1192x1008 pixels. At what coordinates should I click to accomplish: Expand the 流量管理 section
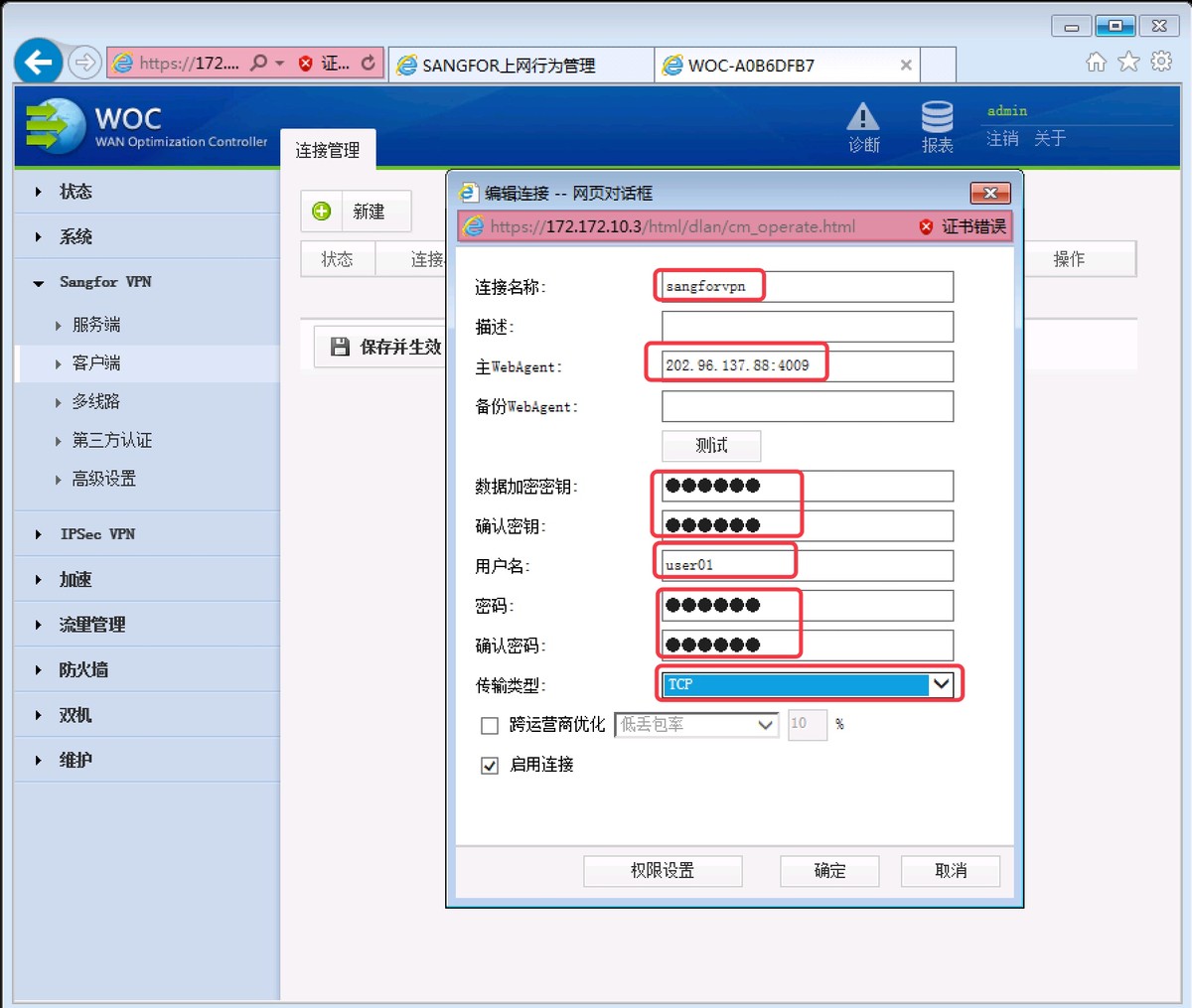pyautogui.click(x=147, y=625)
